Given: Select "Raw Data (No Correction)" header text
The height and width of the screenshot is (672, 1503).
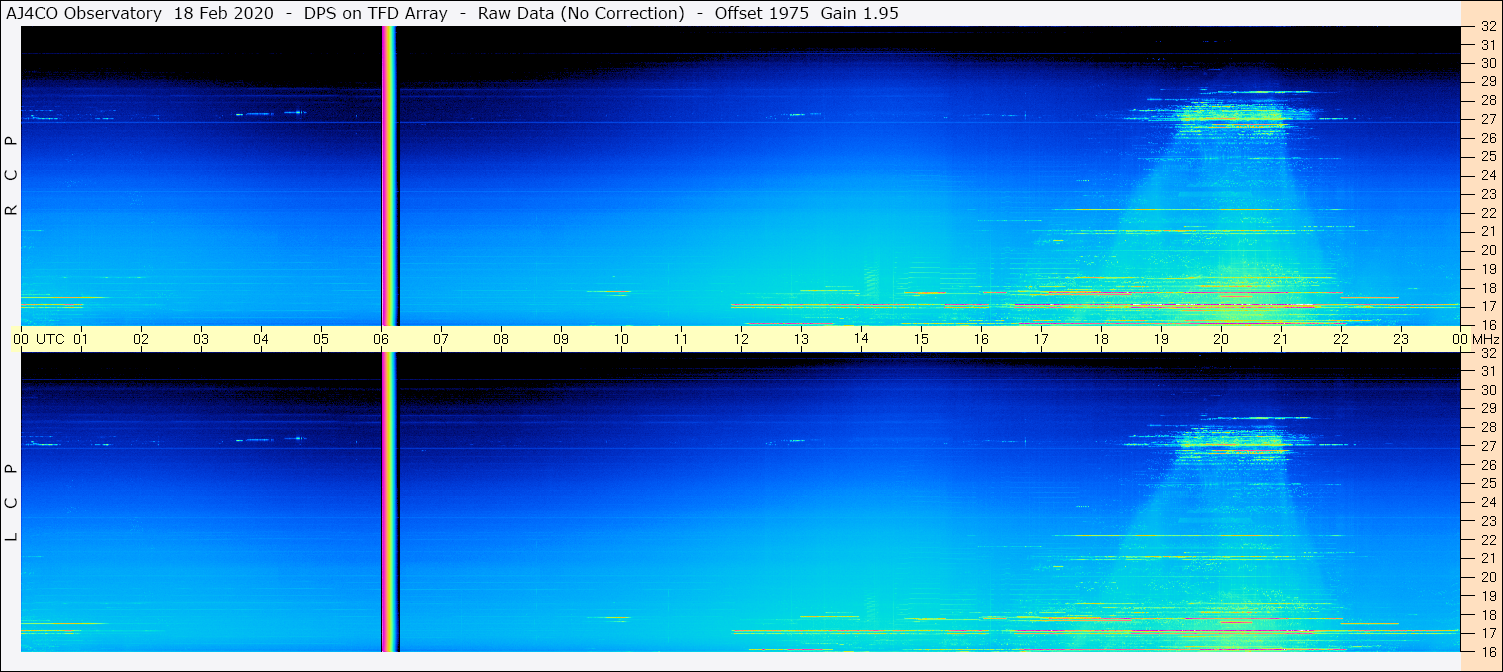Looking at the screenshot, I should (581, 13).
